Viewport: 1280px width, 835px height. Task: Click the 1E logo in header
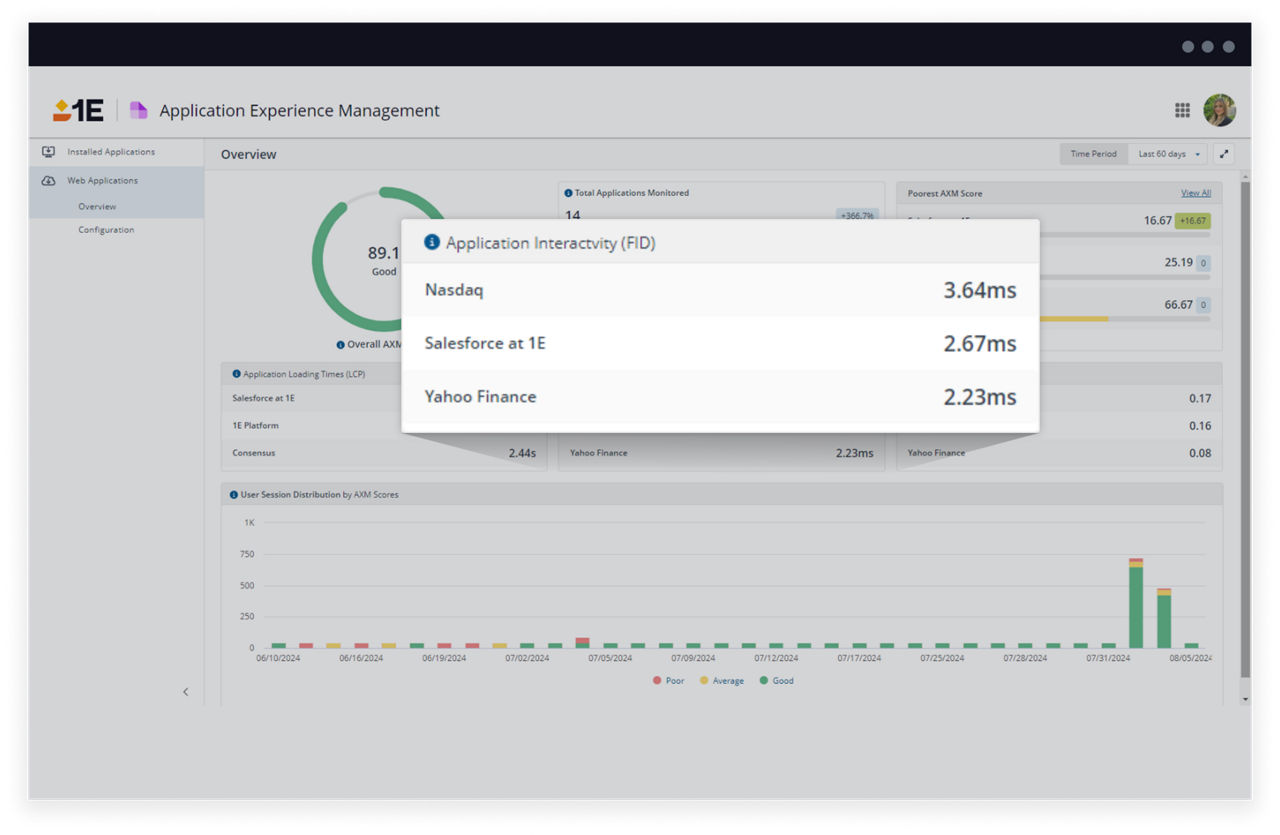click(78, 110)
